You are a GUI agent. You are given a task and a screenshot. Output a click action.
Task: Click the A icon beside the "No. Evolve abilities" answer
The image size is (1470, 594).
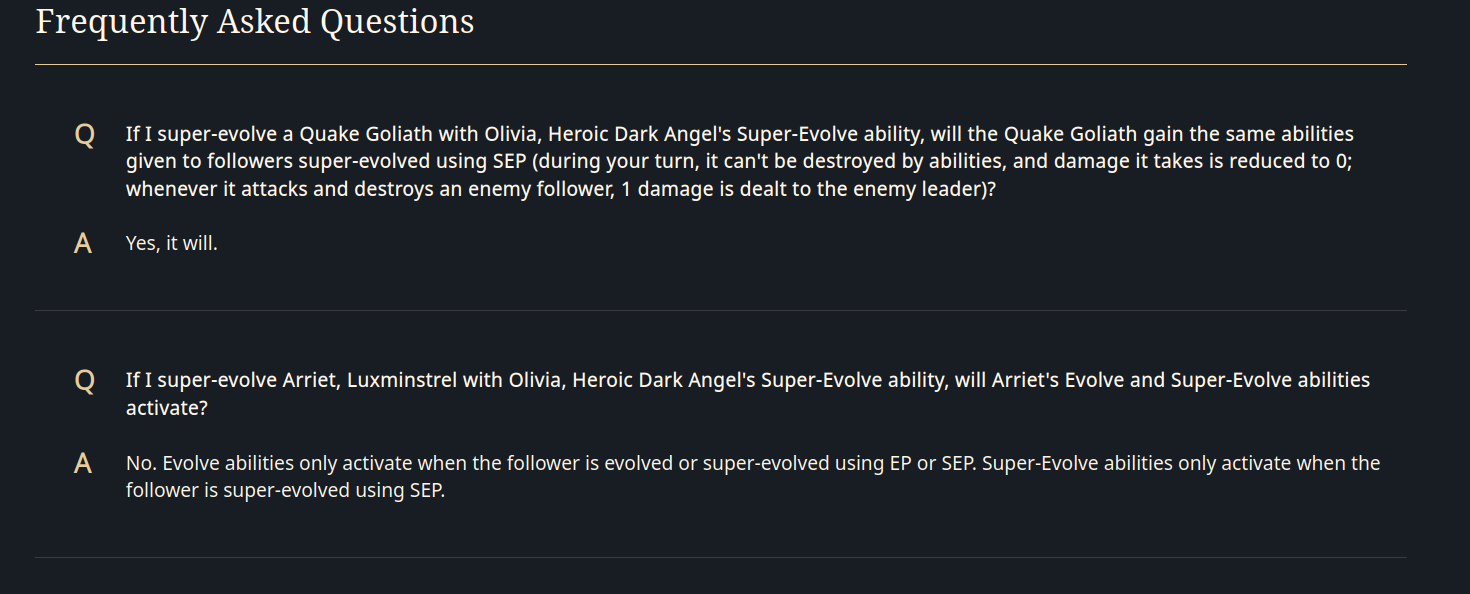tap(83, 464)
